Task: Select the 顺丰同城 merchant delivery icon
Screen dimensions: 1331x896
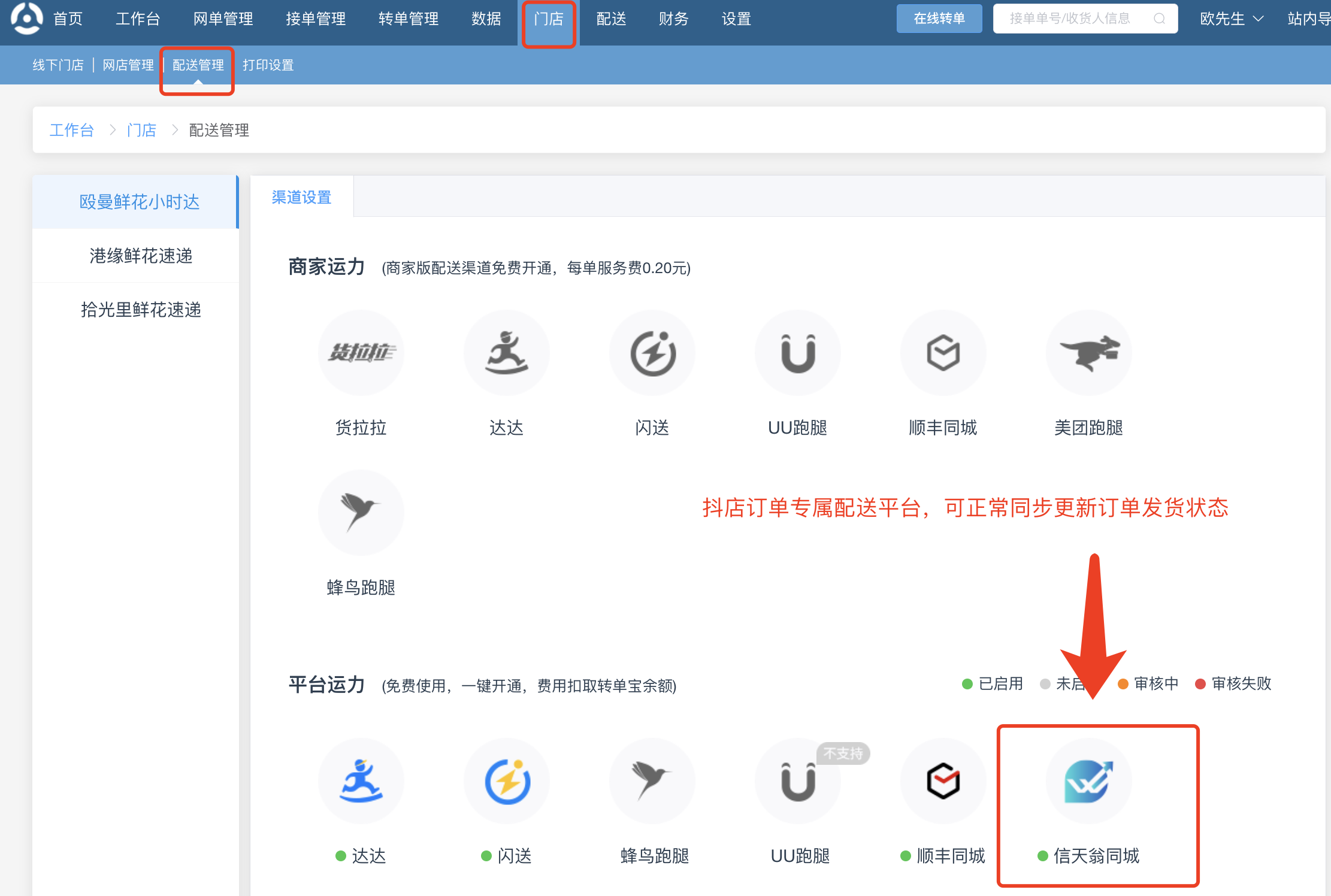Action: [943, 353]
